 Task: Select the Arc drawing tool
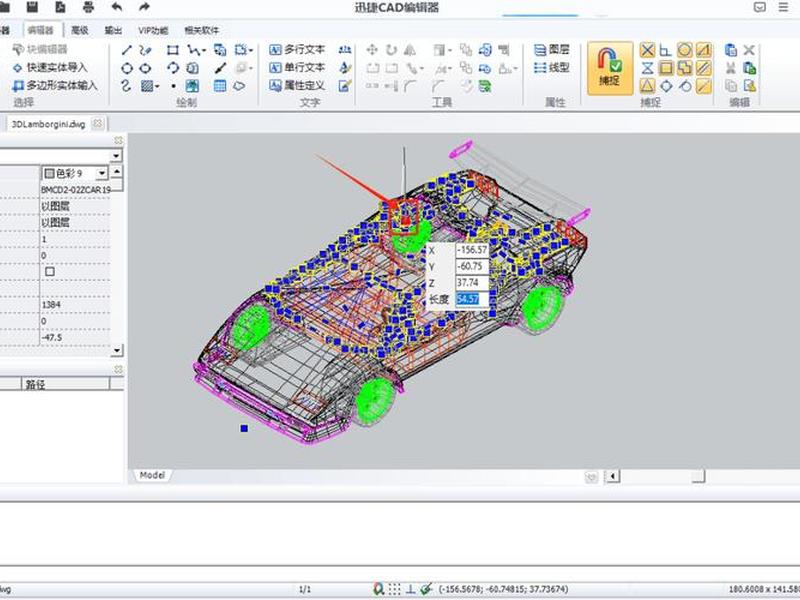(172, 68)
